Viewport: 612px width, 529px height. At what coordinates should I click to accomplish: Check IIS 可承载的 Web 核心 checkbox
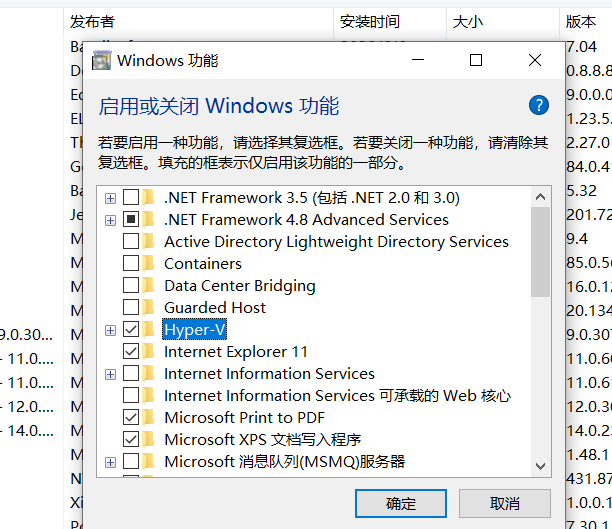131,395
